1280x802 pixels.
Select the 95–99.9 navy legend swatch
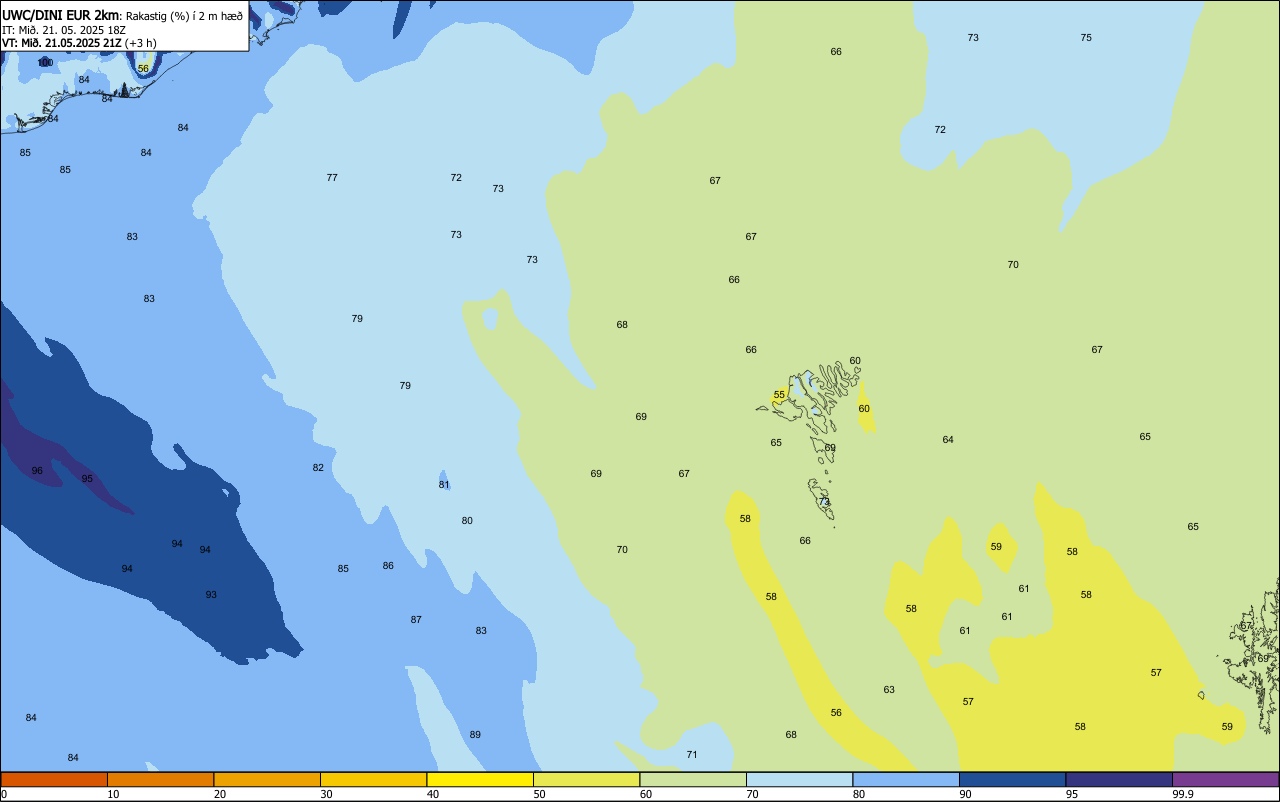pos(1119,779)
